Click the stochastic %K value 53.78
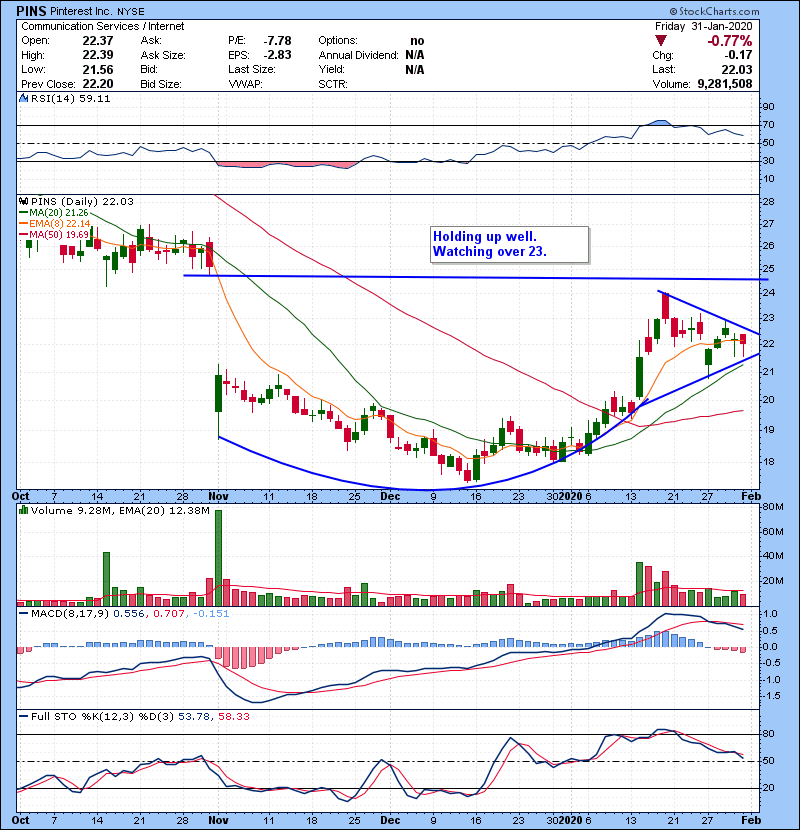 tap(193, 717)
